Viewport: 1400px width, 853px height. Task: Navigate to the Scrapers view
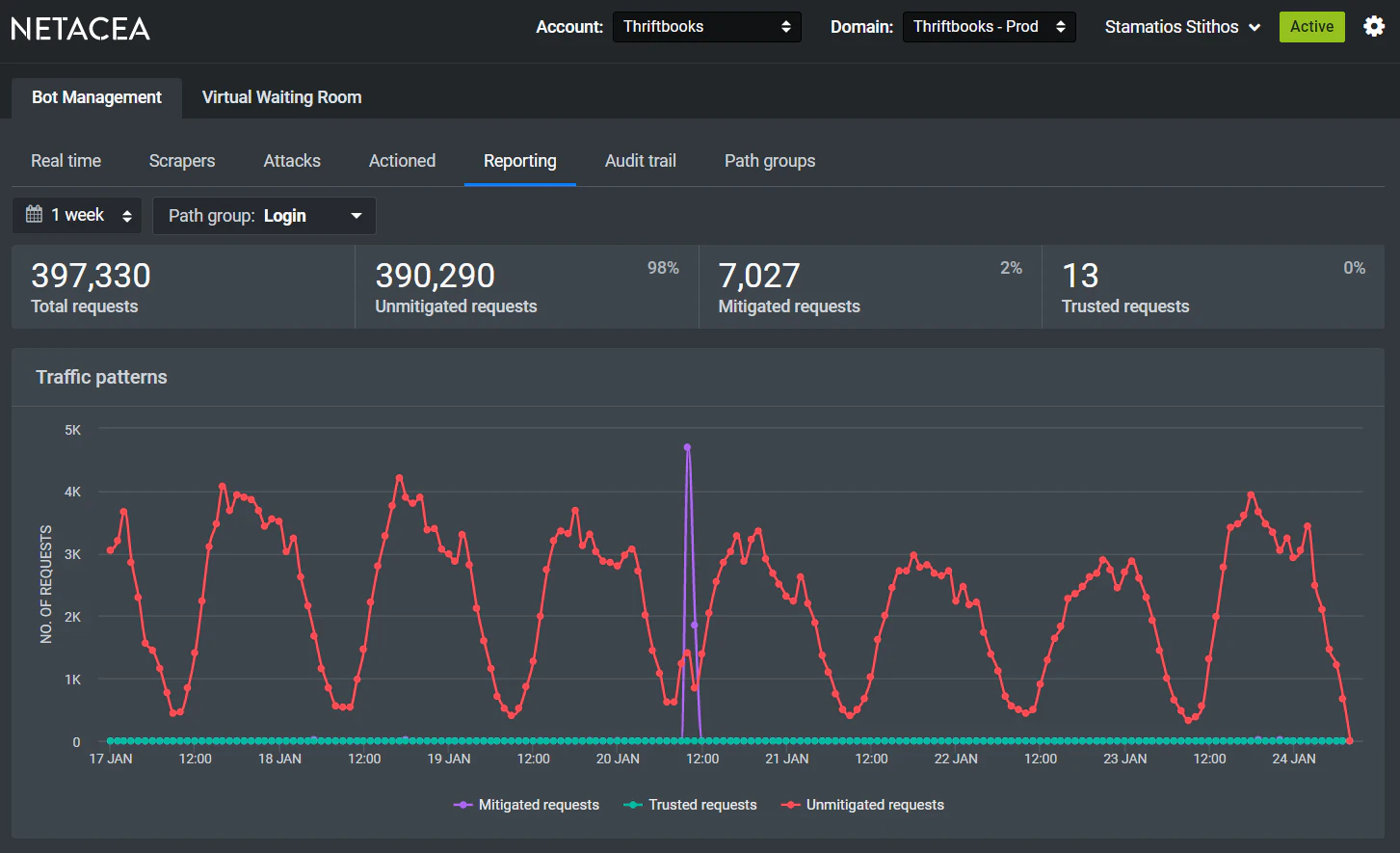coord(181,161)
